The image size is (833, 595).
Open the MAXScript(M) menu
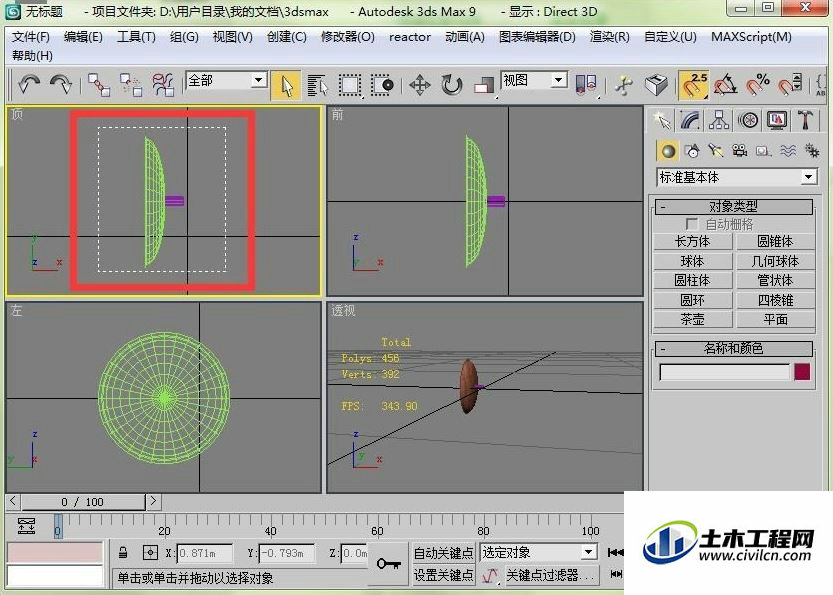(x=751, y=37)
